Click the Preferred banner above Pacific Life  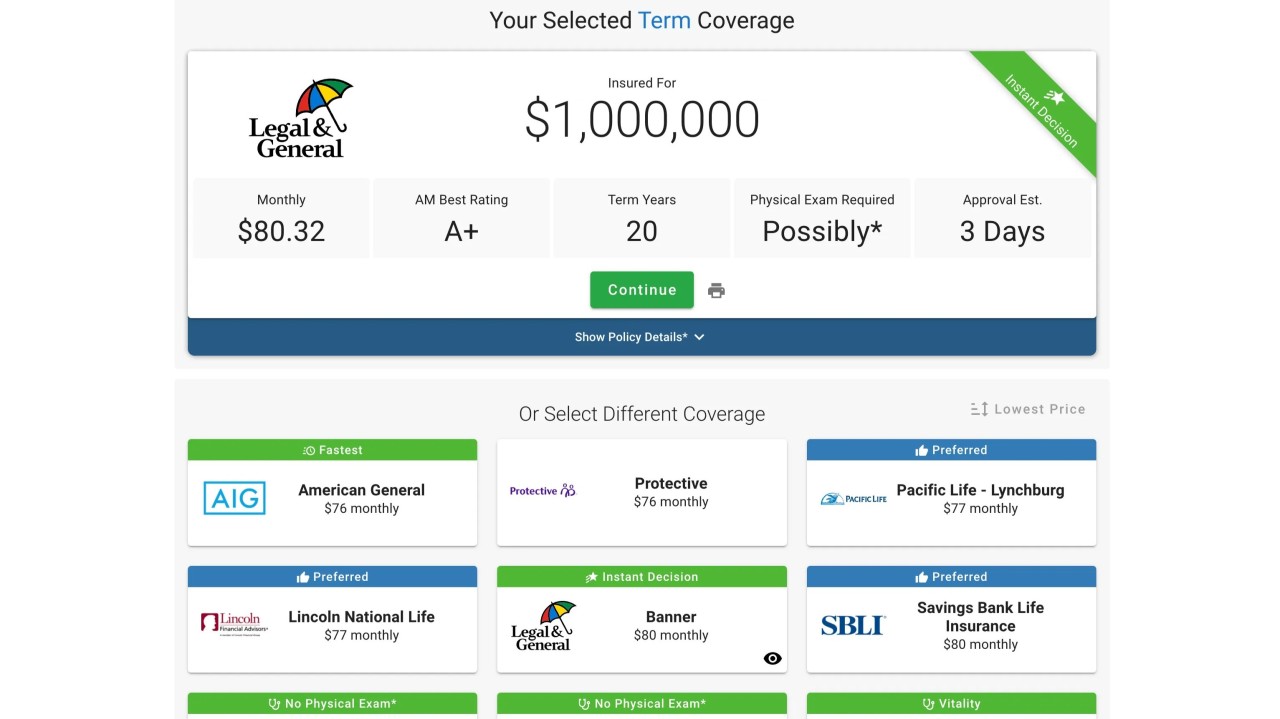coord(951,450)
